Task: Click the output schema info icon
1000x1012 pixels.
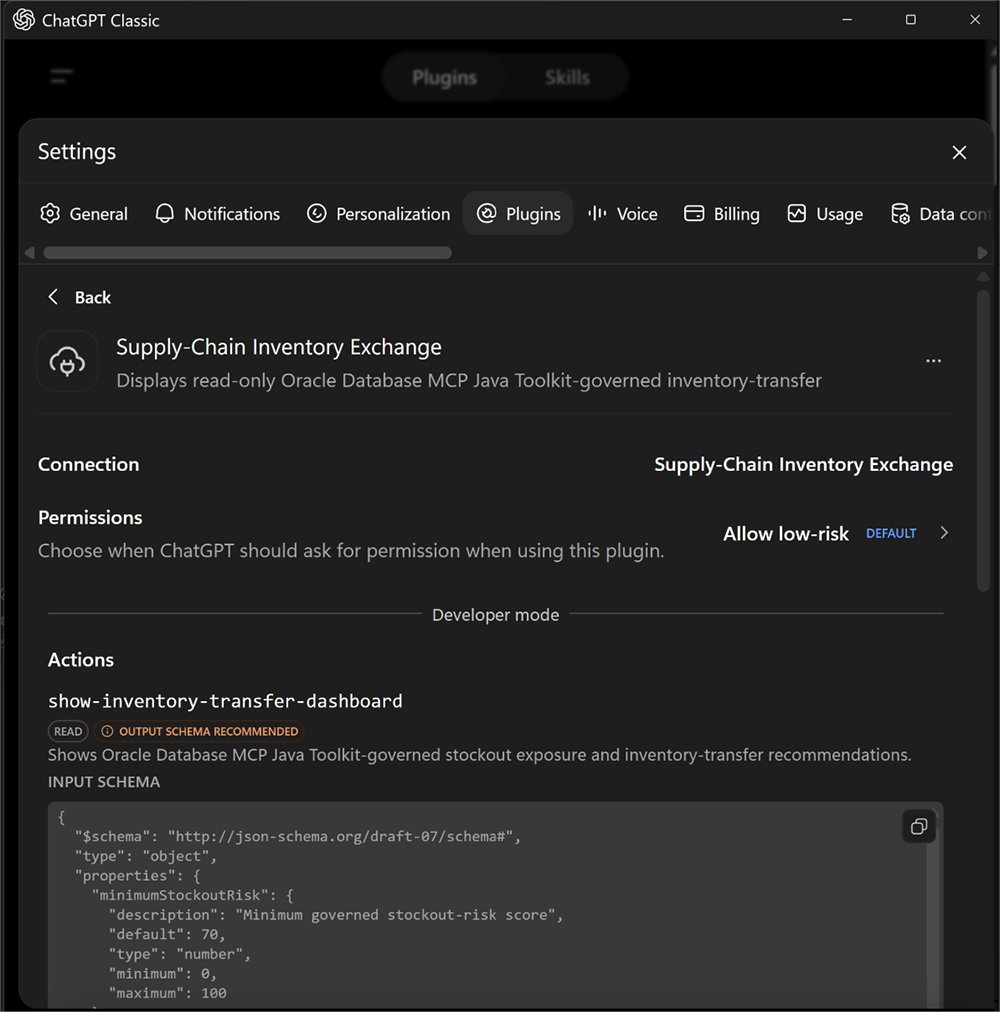Action: click(107, 731)
